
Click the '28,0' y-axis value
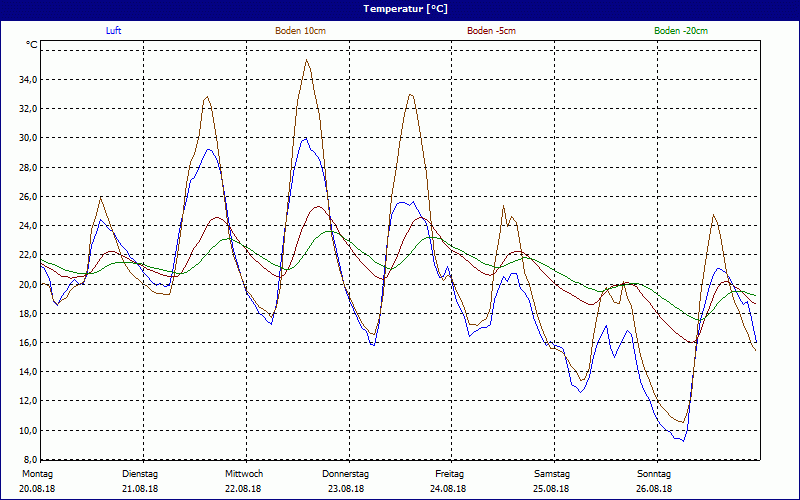coord(27,167)
